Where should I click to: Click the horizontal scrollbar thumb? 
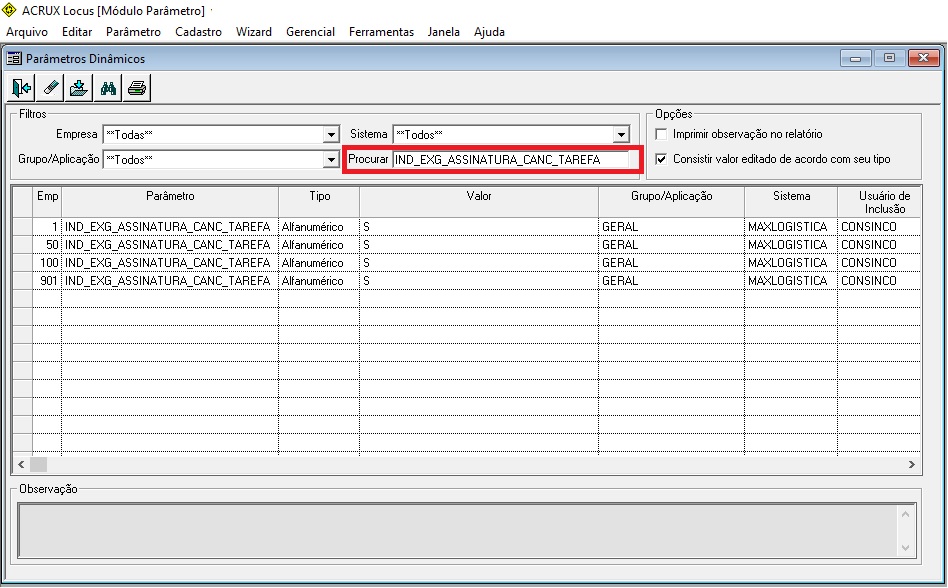tap(38, 465)
